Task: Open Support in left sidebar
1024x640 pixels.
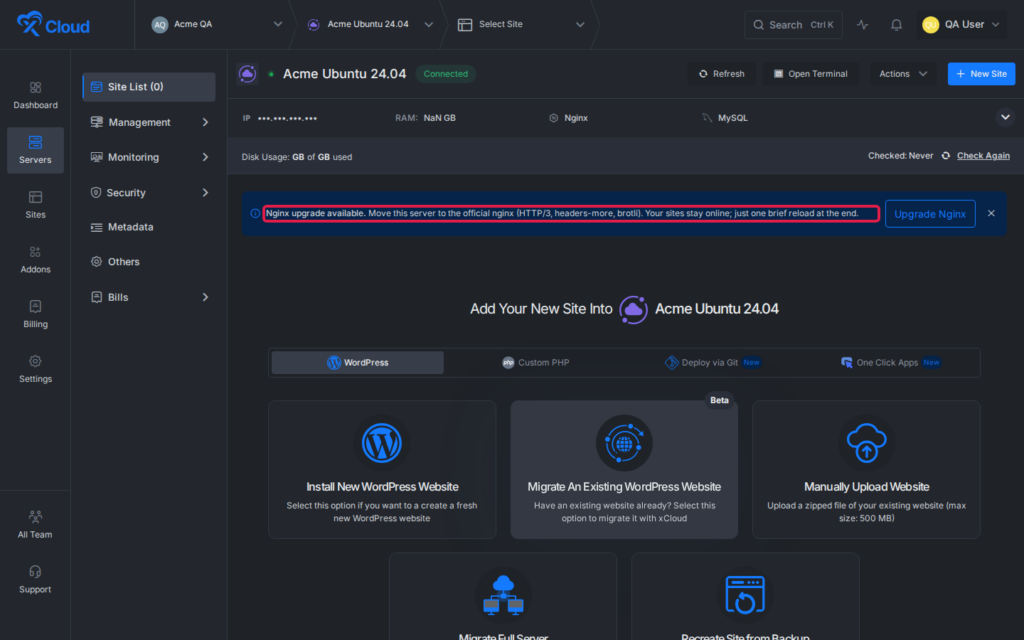Action: (x=35, y=580)
